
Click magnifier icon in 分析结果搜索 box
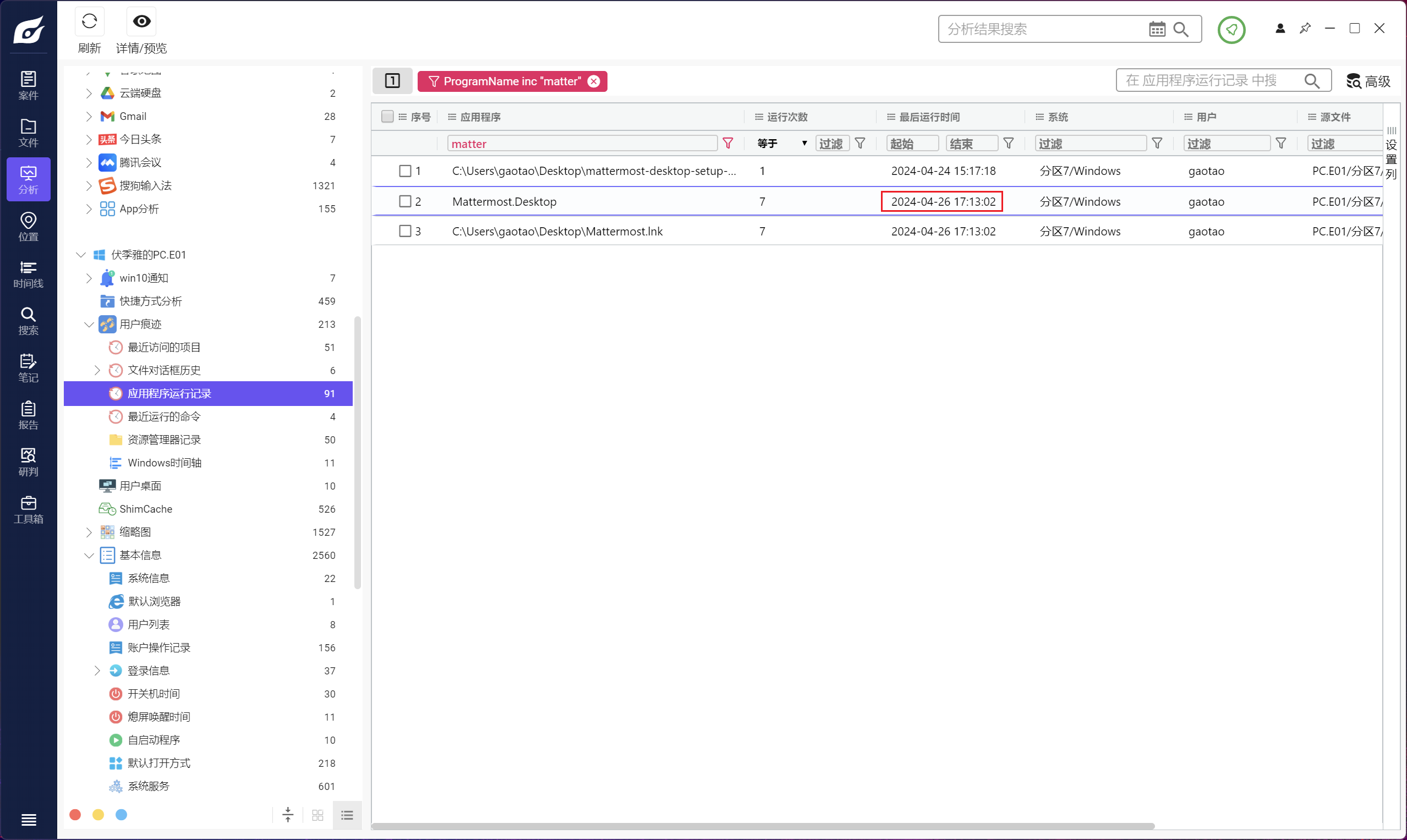coord(1181,29)
